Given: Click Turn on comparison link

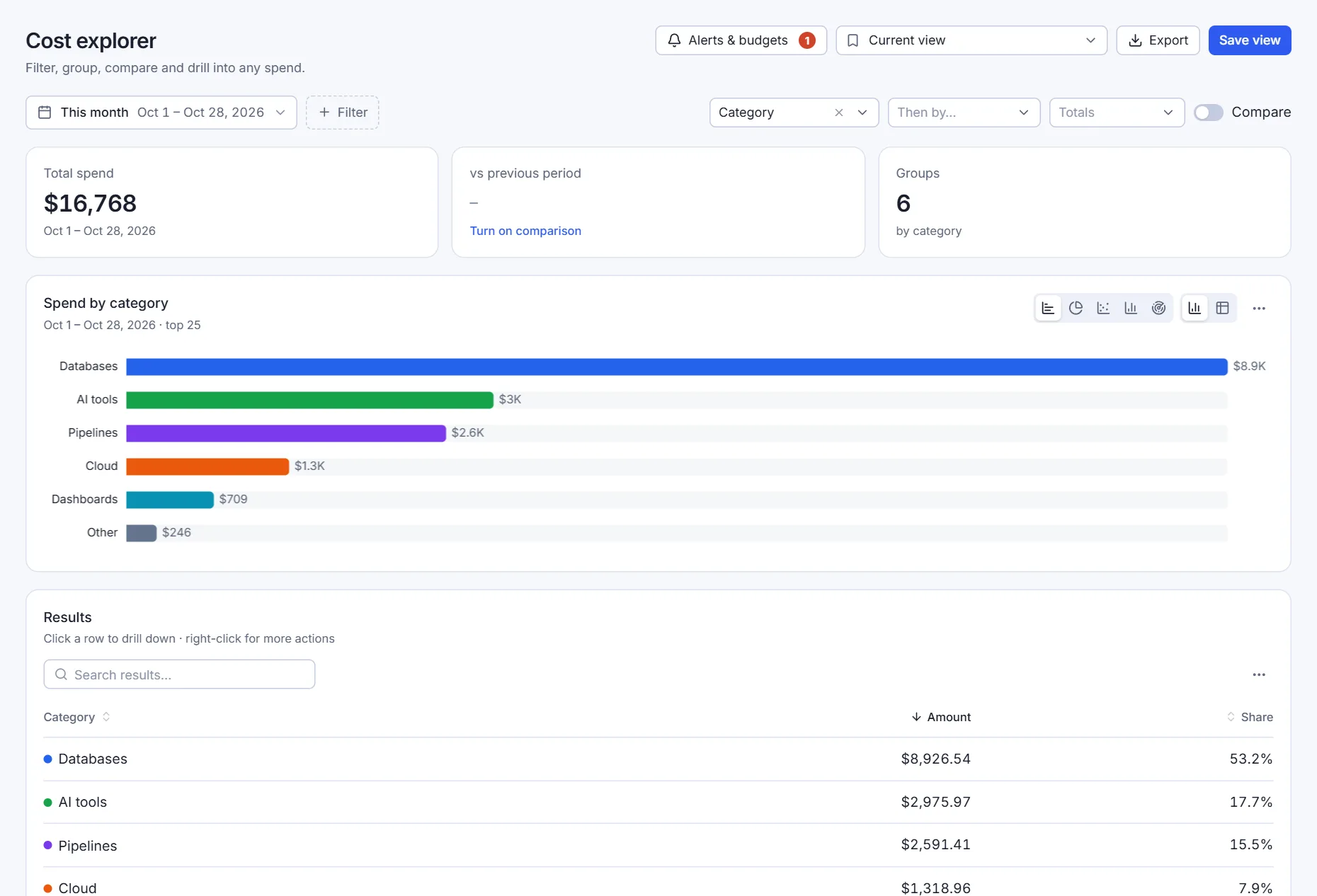Looking at the screenshot, I should (x=525, y=231).
